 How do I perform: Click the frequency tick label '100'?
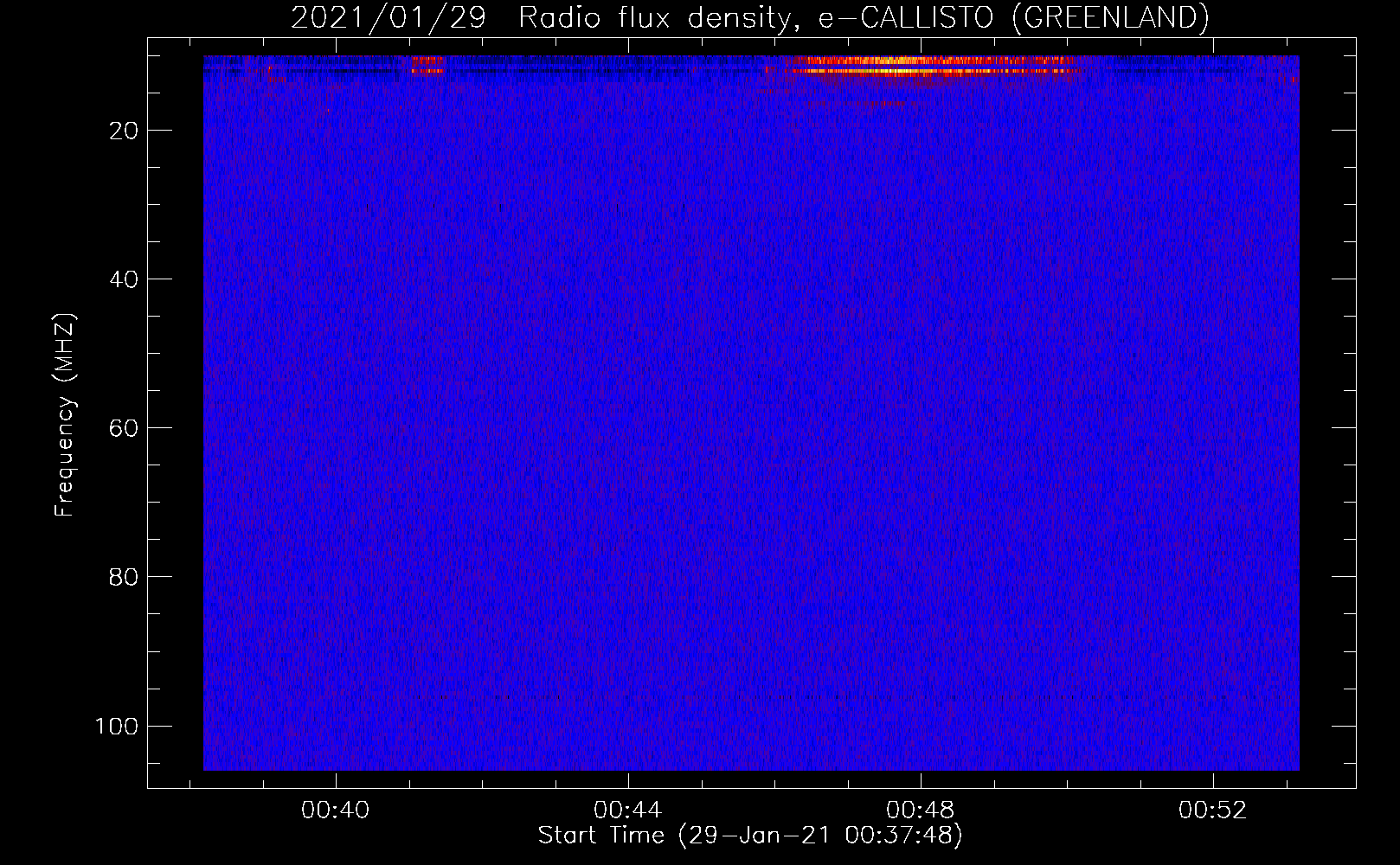[x=117, y=726]
